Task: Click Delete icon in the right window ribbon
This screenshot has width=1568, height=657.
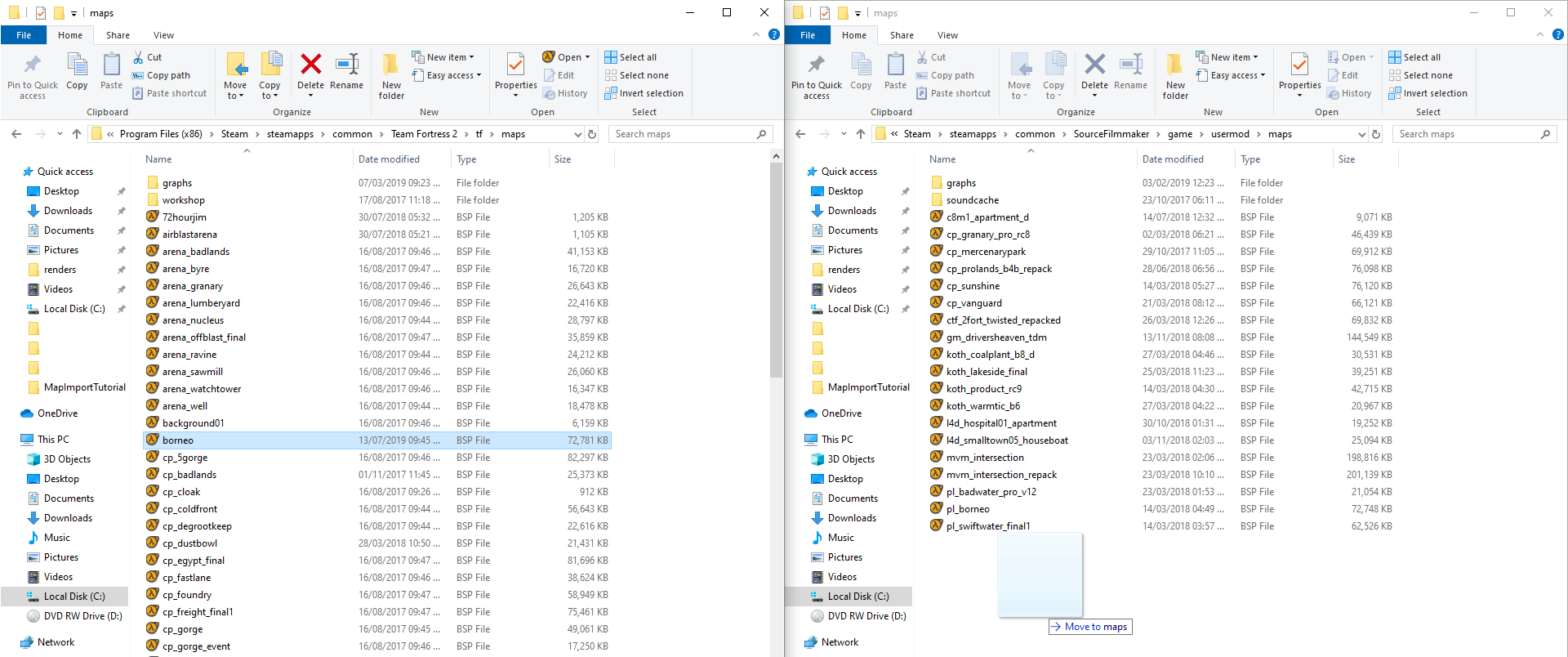Action: [1094, 65]
